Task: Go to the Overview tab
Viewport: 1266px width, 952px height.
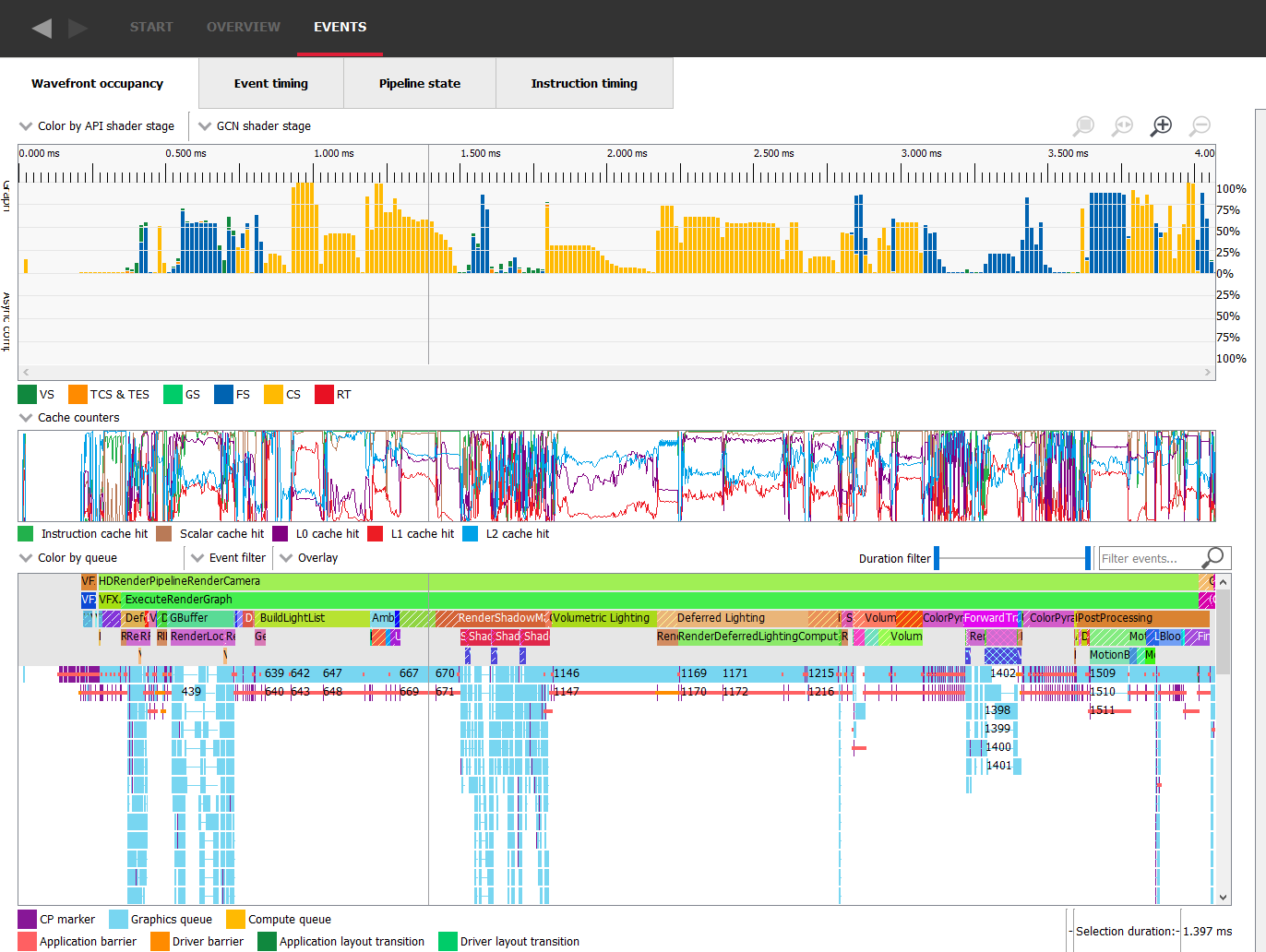Action: [243, 27]
